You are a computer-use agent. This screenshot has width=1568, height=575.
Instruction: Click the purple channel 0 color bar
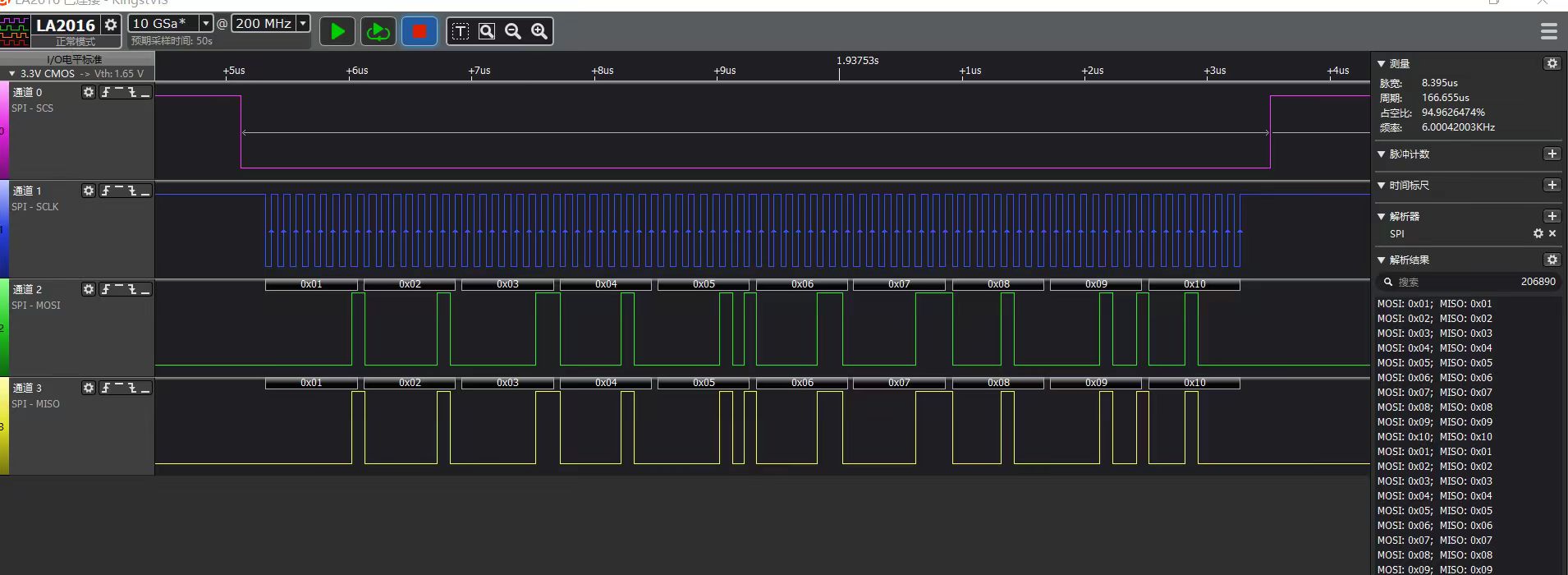point(4,131)
